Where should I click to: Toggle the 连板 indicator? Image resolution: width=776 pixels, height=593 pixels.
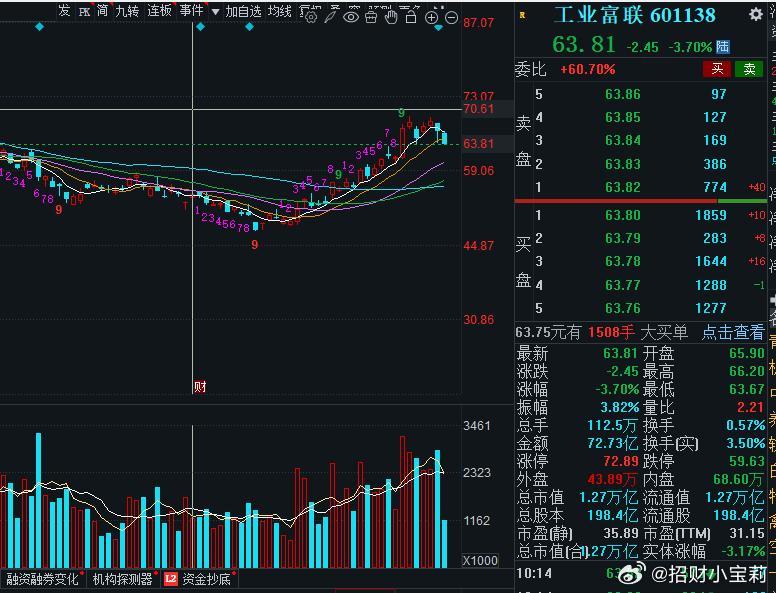[159, 10]
